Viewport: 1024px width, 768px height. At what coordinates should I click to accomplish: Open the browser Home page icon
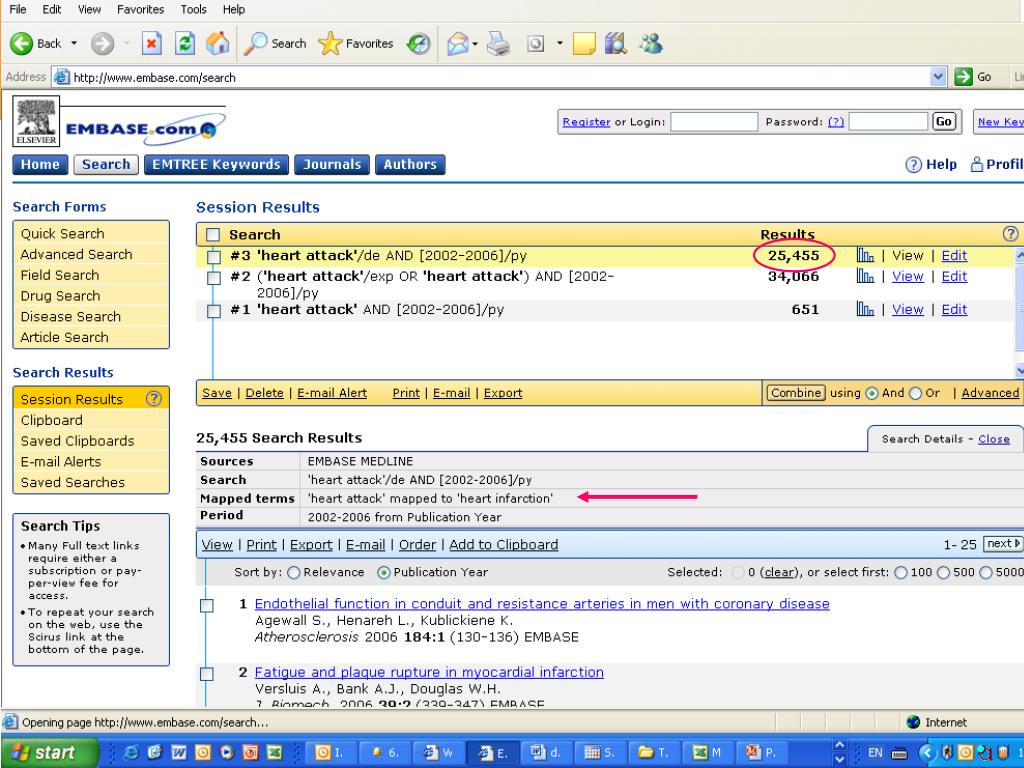coord(217,44)
